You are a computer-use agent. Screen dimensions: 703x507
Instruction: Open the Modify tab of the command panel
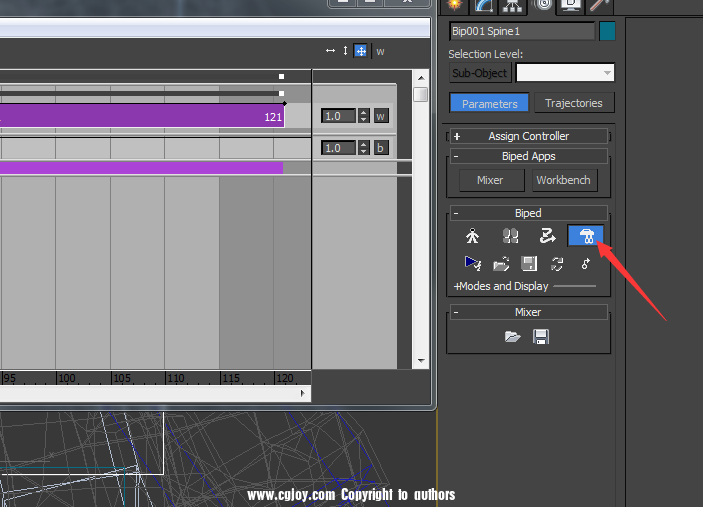[x=484, y=5]
